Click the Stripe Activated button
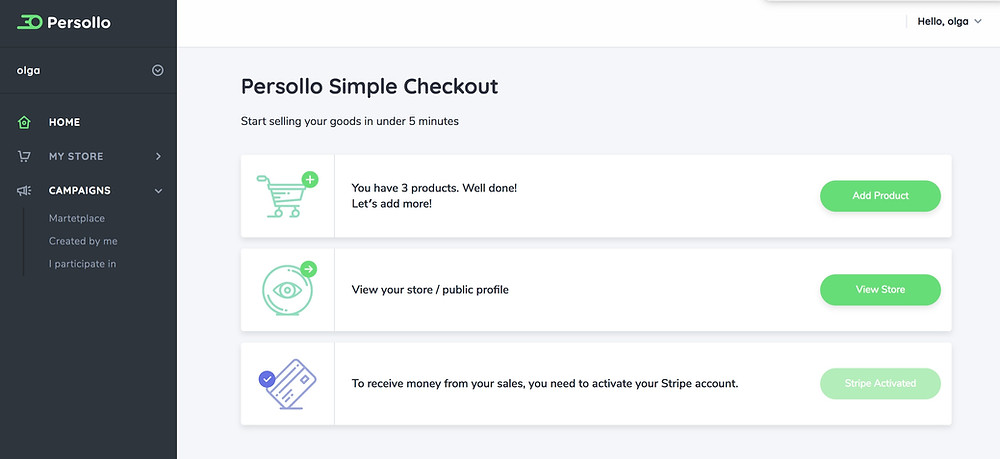Viewport: 1000px width, 459px height. coord(880,384)
